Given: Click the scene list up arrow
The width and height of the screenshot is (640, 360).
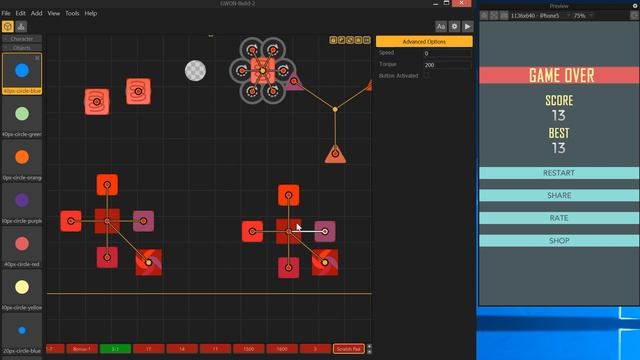Looking at the screenshot, I should [x=369, y=347].
